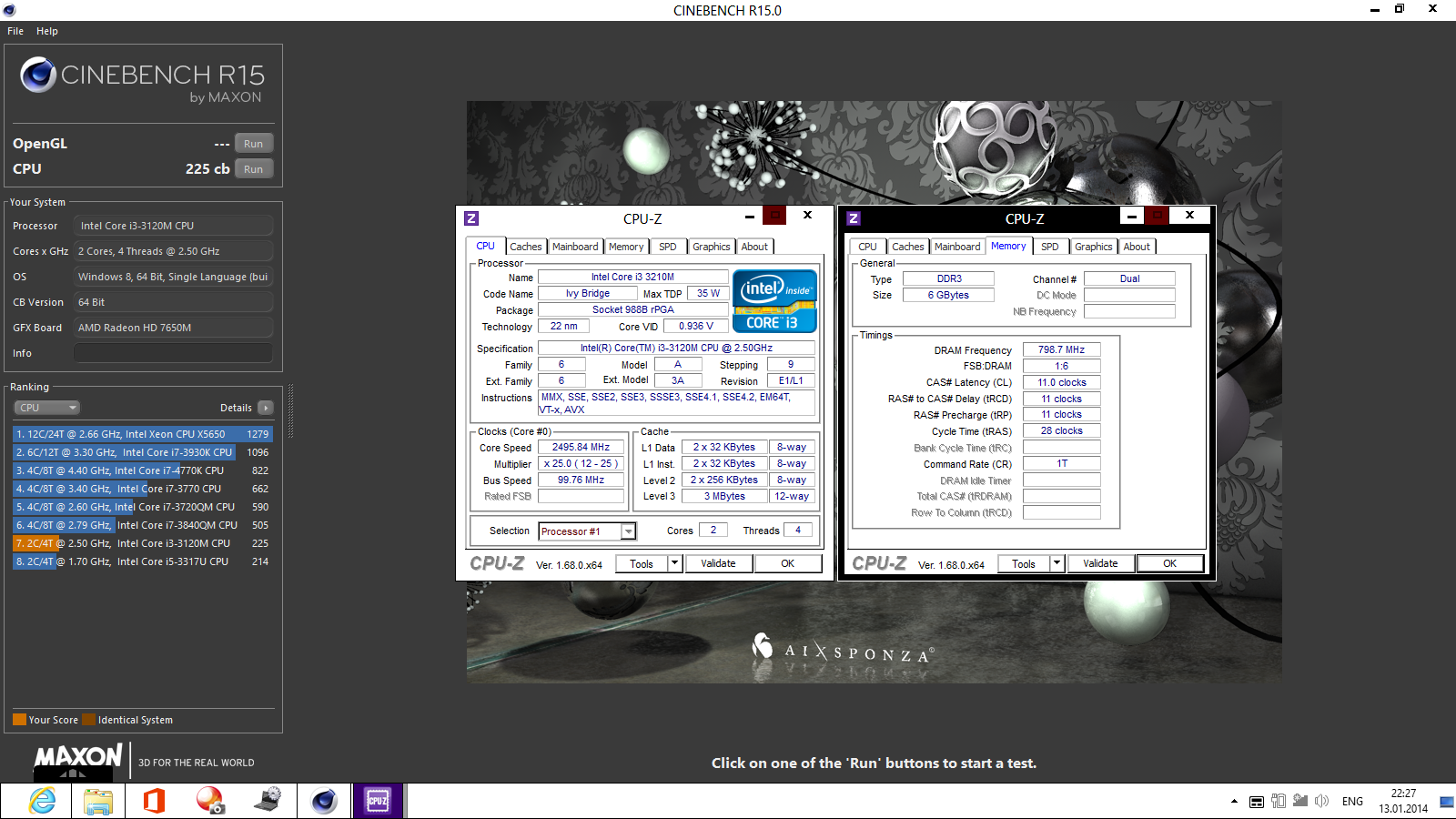This screenshot has height=819, width=1456.
Task: Click Details arrow button in Ranking
Action: tap(266, 408)
